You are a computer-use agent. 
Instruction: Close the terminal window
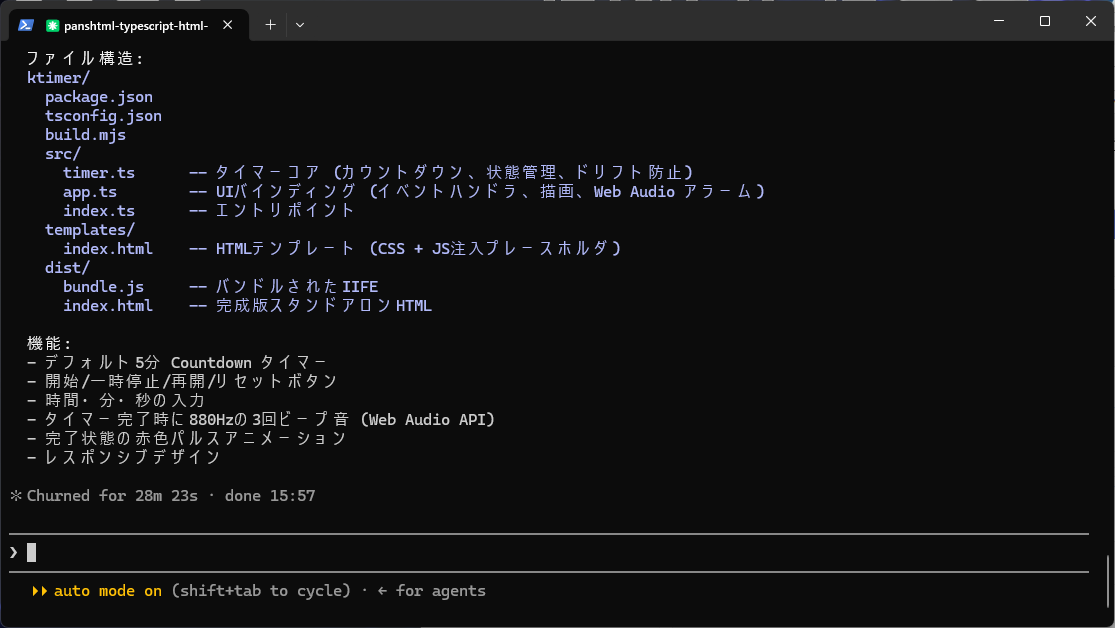pos(1091,21)
